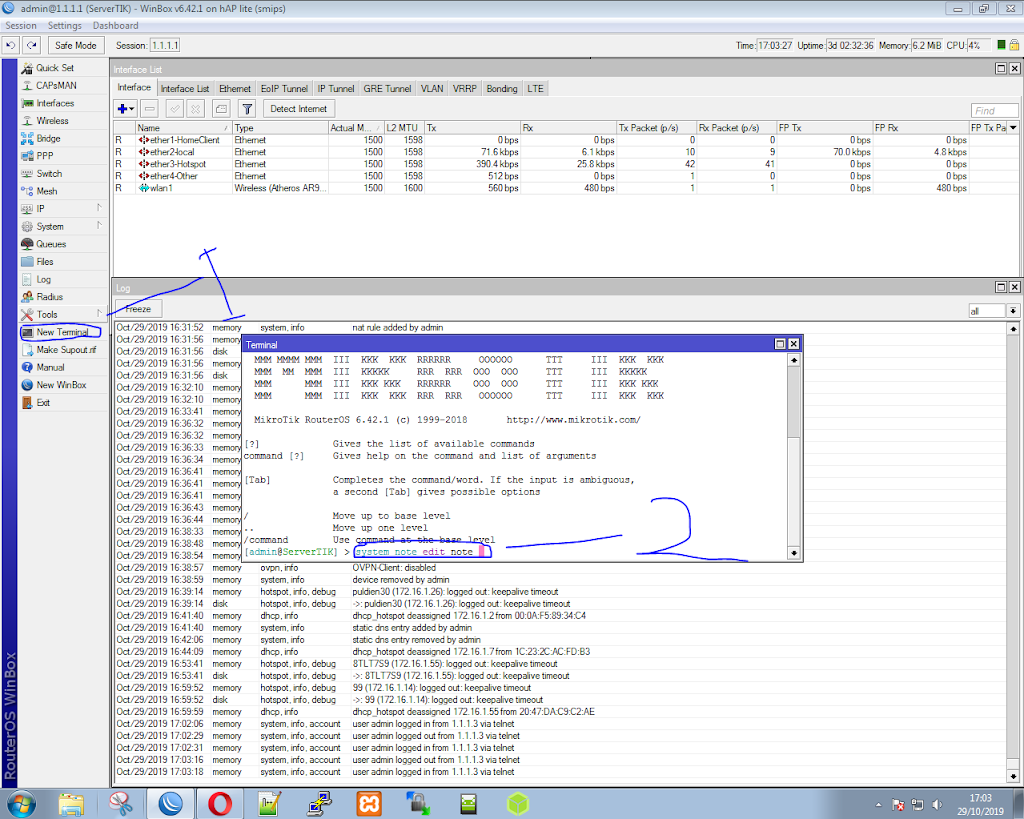
Task: Open New Terminal from sidebar
Action: (62, 332)
